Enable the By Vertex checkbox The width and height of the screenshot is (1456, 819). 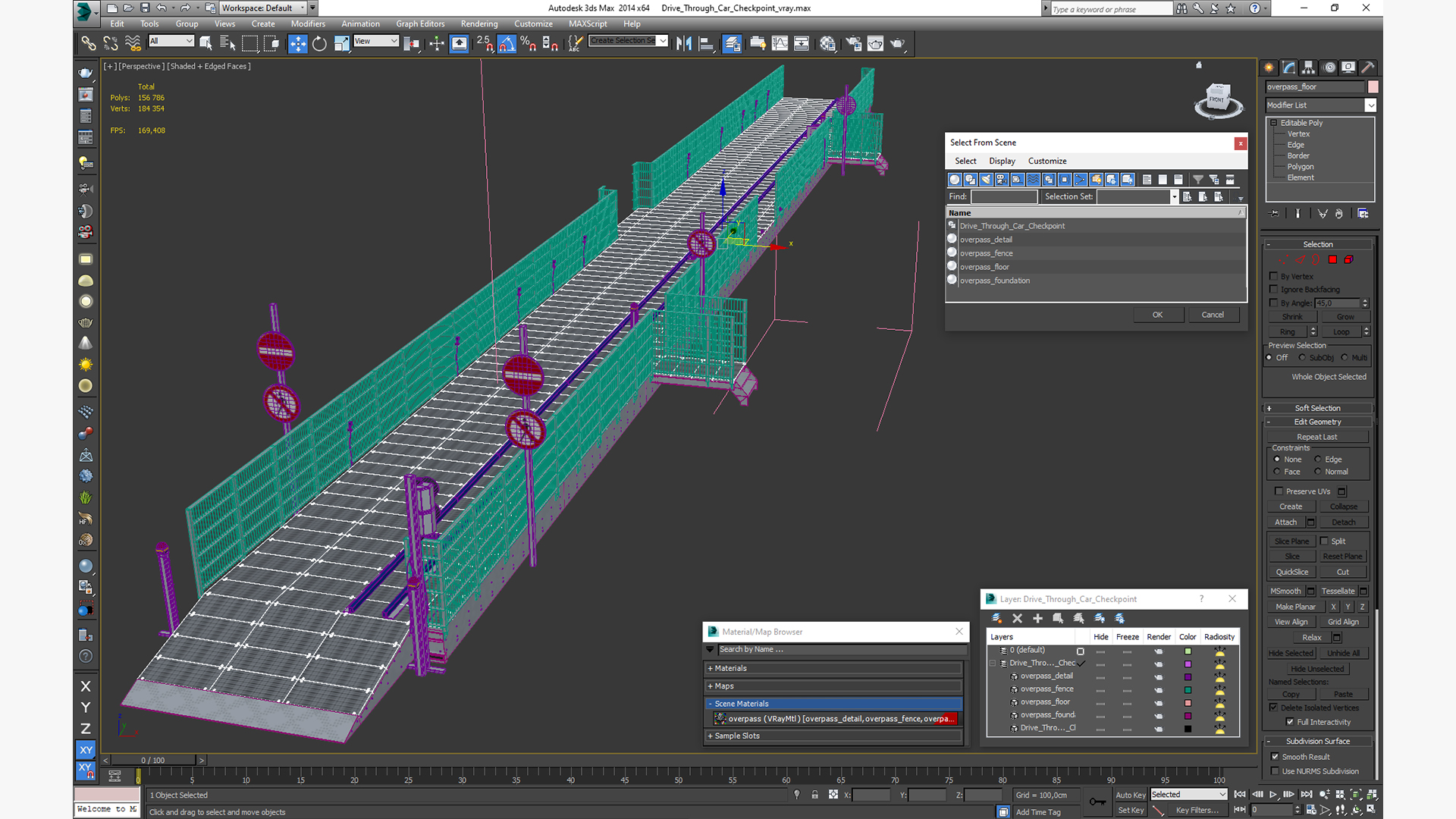click(1274, 277)
